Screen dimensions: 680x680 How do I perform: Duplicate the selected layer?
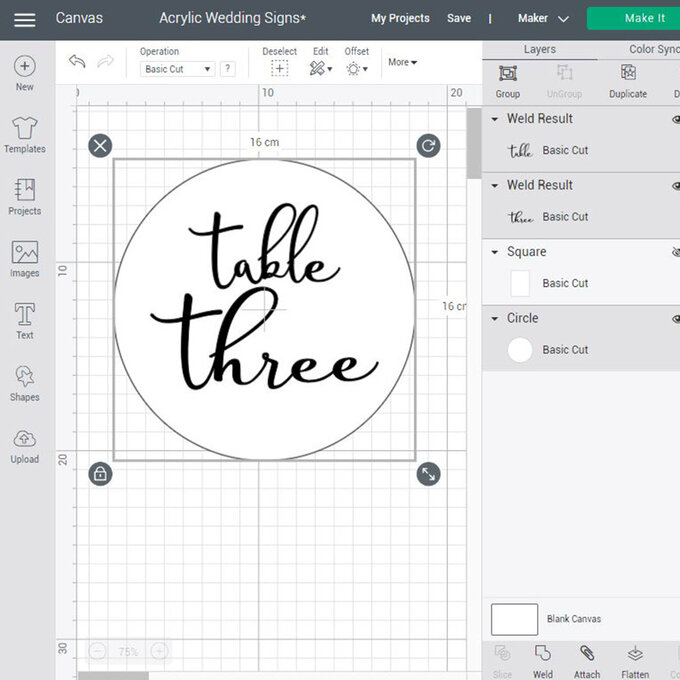[x=628, y=80]
